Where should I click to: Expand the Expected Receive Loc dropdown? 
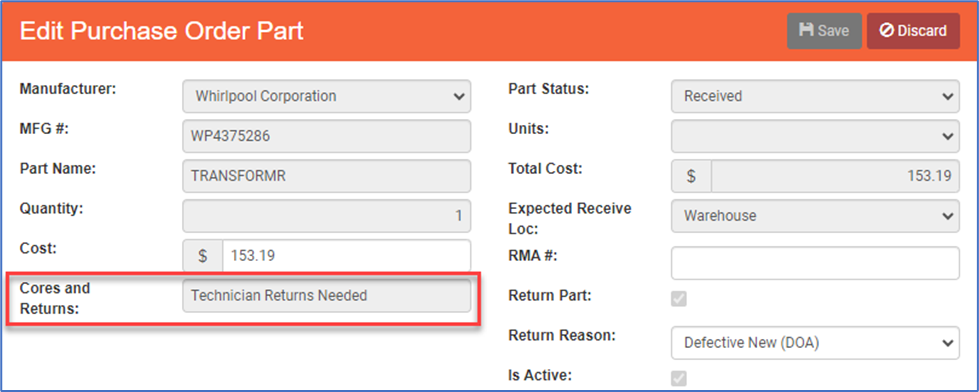click(815, 216)
